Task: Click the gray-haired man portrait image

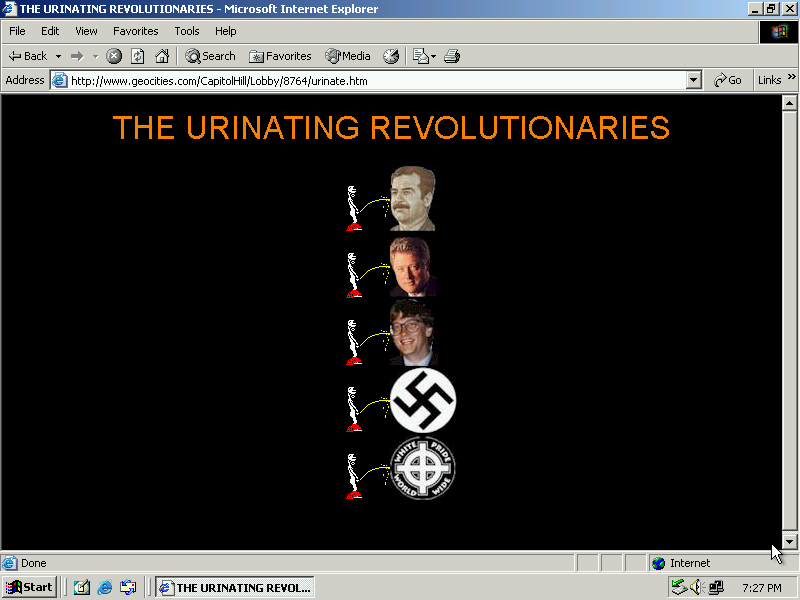Action: [413, 266]
